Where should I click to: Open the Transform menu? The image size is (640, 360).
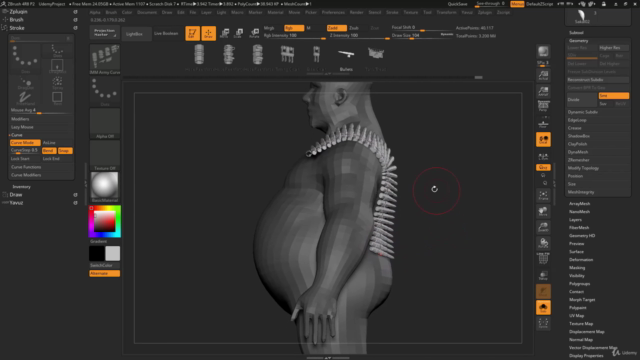tap(446, 12)
